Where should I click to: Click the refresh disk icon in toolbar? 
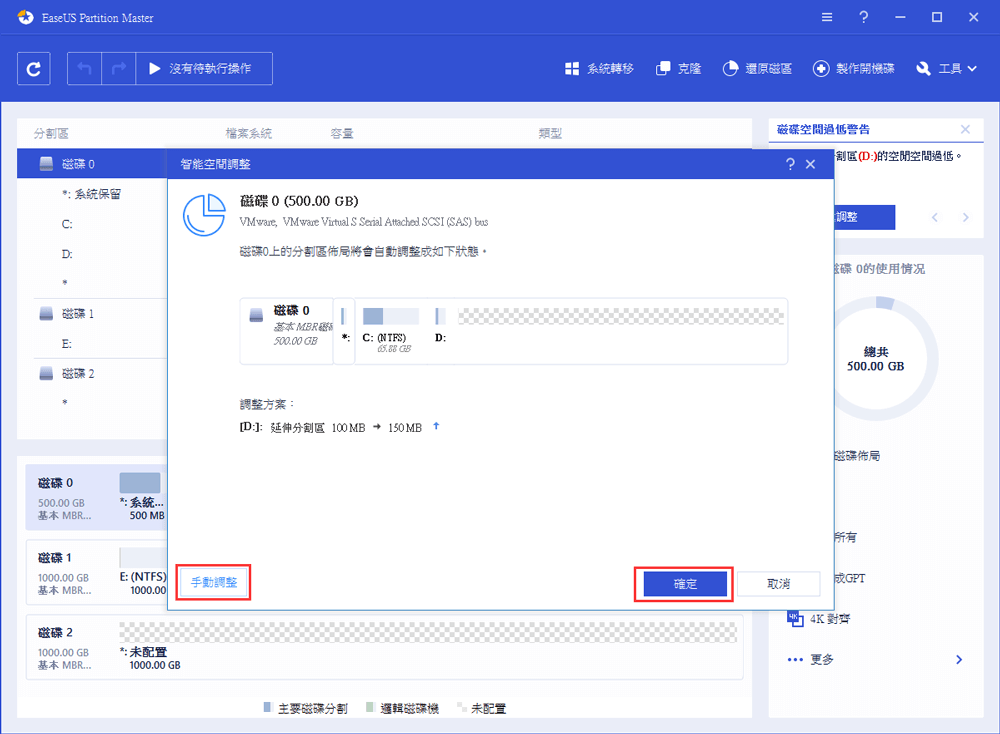34,68
